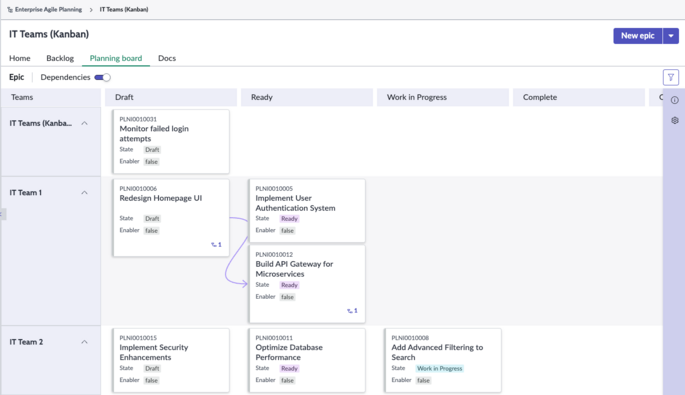Click dependency count on Build API Gateway card

352,311
